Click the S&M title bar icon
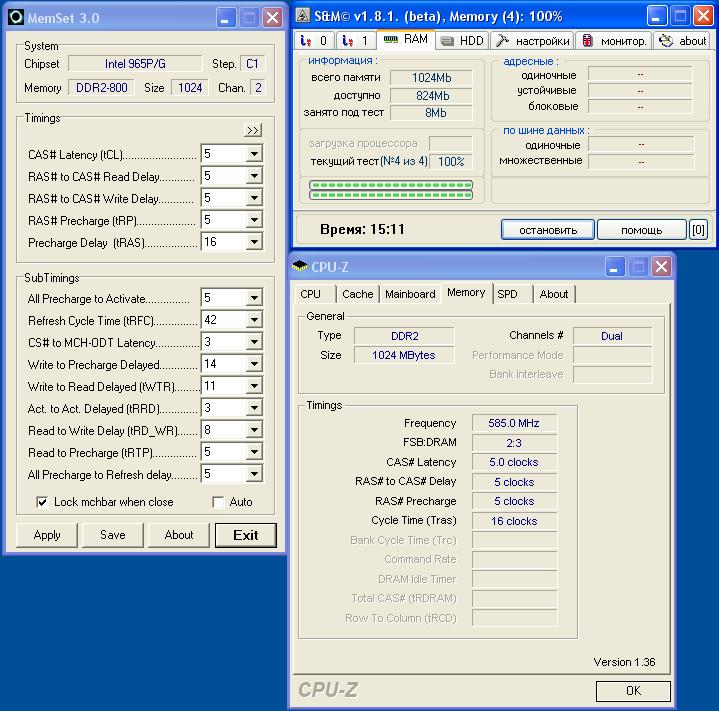The height and width of the screenshot is (711, 719). click(302, 16)
